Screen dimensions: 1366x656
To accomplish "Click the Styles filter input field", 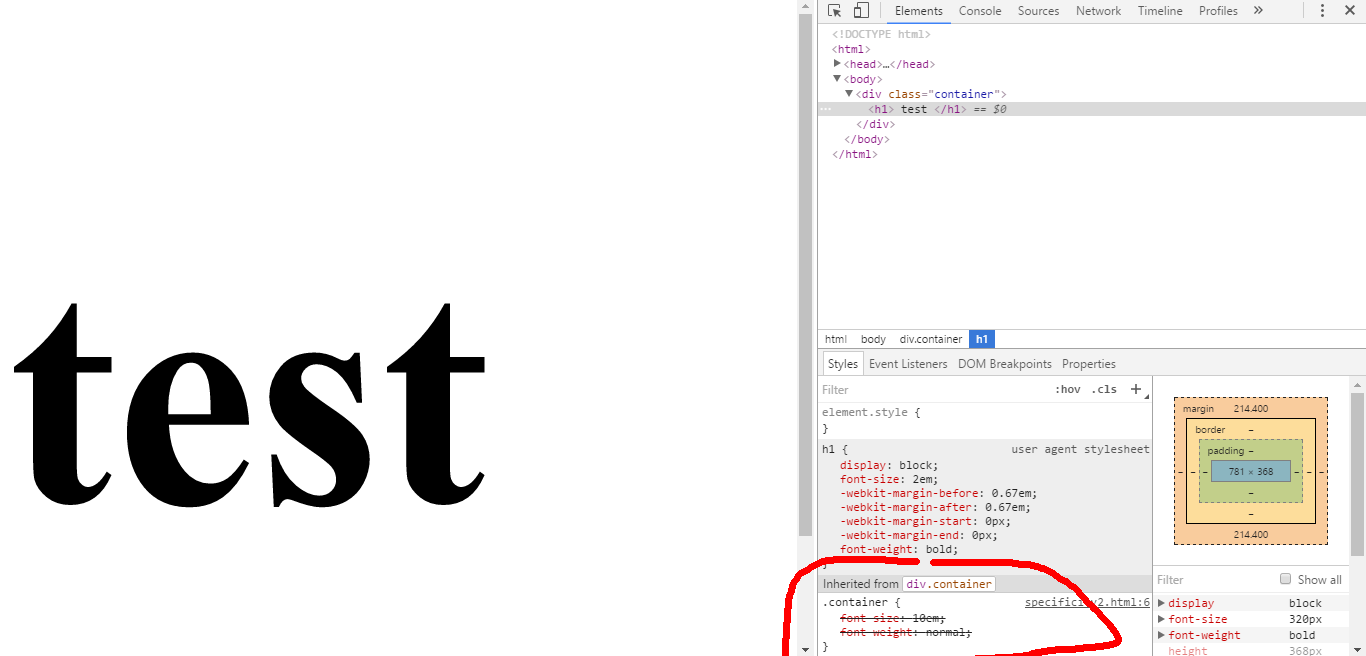I will [x=930, y=390].
